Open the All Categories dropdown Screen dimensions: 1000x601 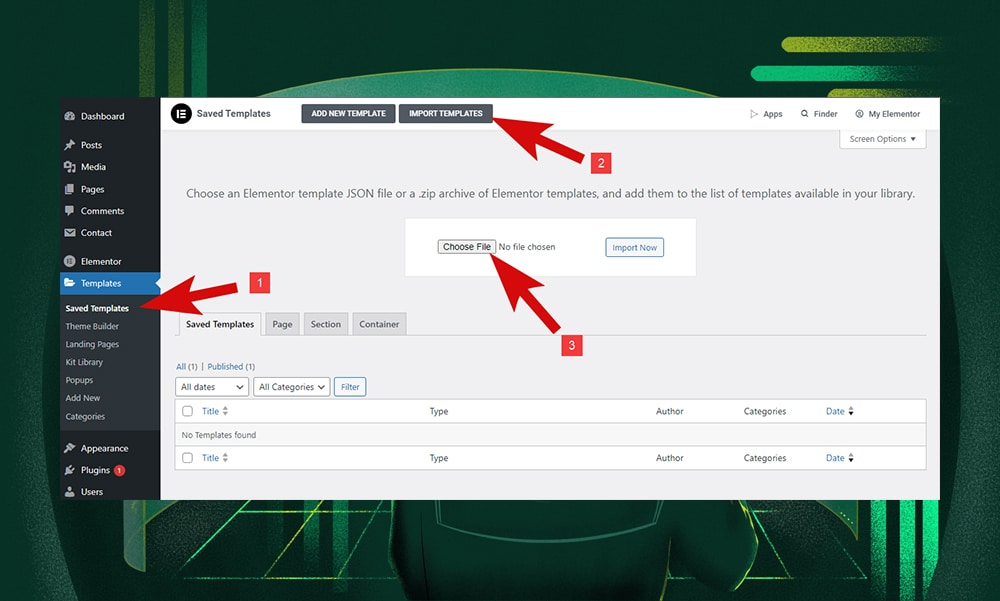[291, 387]
